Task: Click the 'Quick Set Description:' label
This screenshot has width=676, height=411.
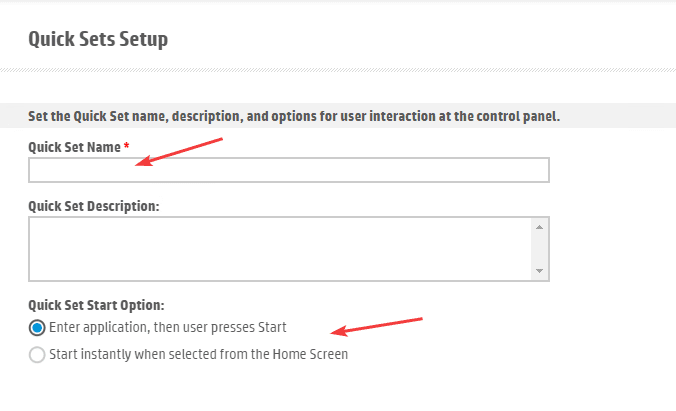Action: tap(94, 206)
